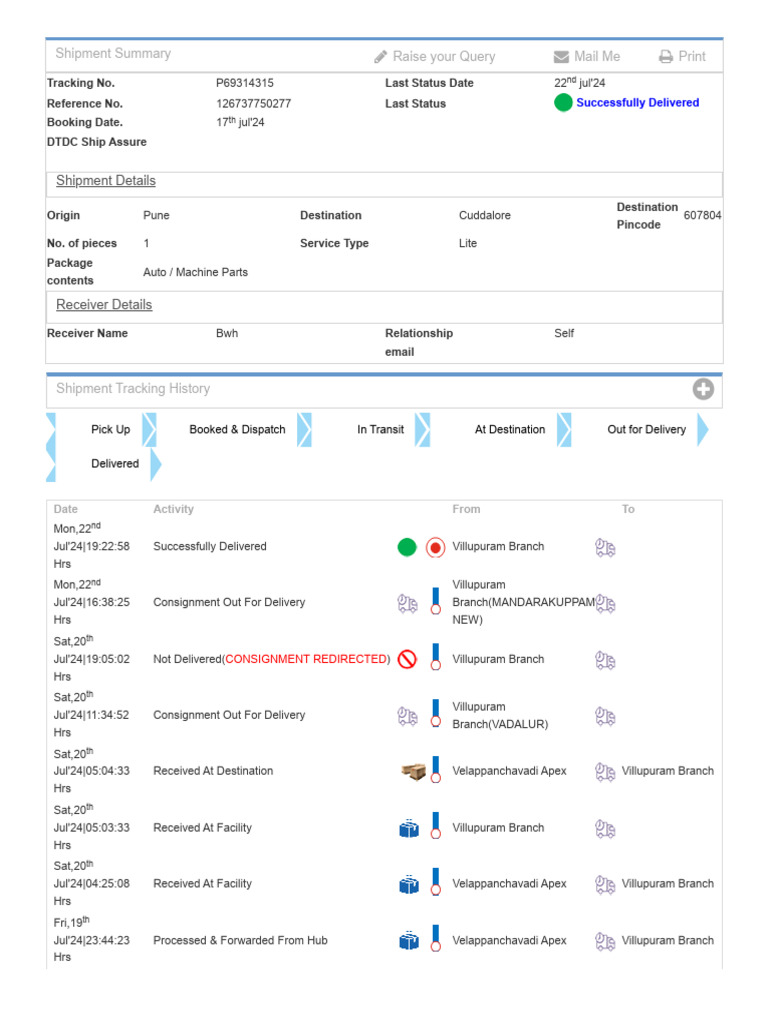This screenshot has height=1024, width=768.
Task: Click the CONSIGNMENT REDIRECTED red text
Action: tap(307, 659)
